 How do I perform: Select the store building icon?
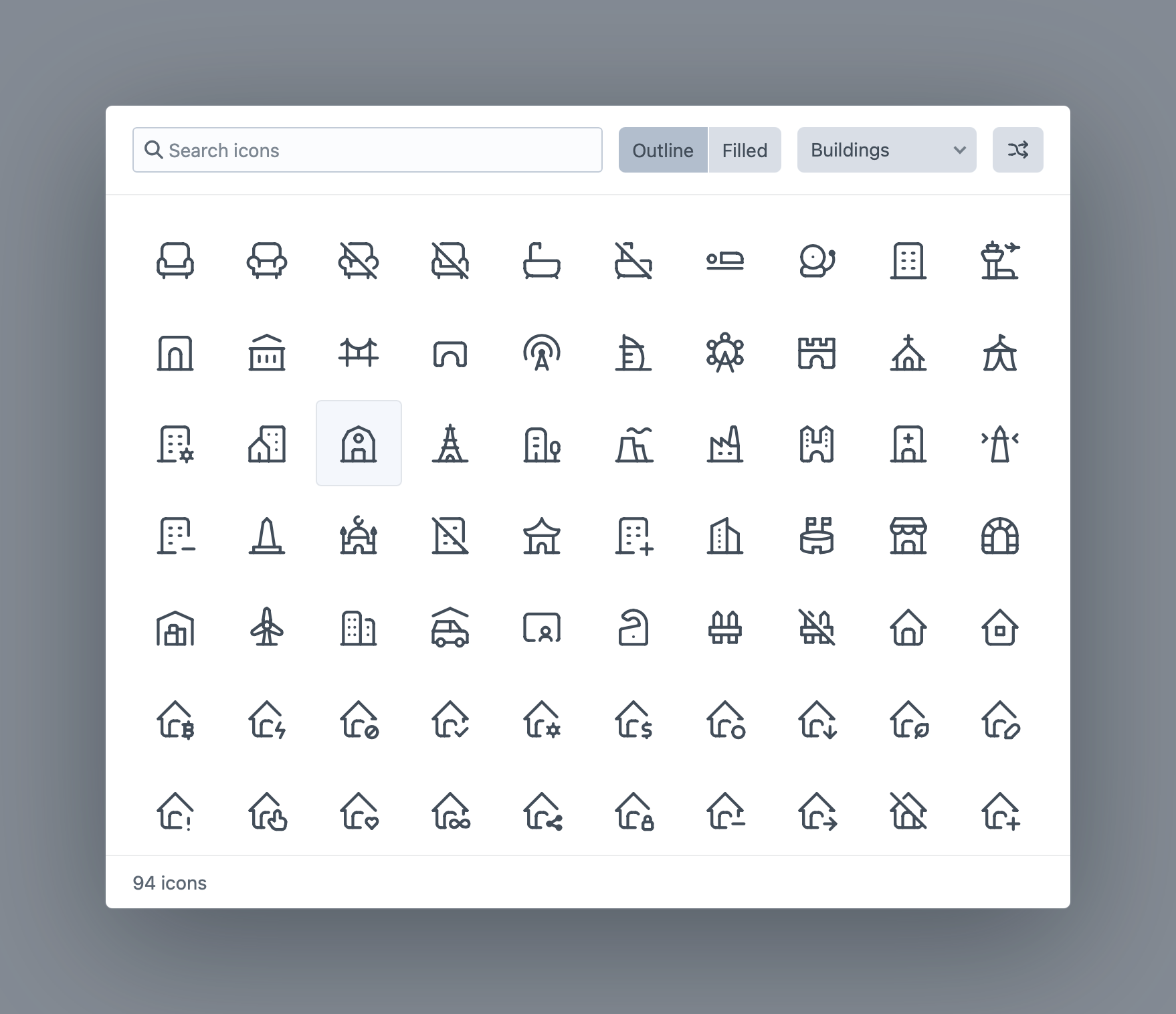click(908, 535)
